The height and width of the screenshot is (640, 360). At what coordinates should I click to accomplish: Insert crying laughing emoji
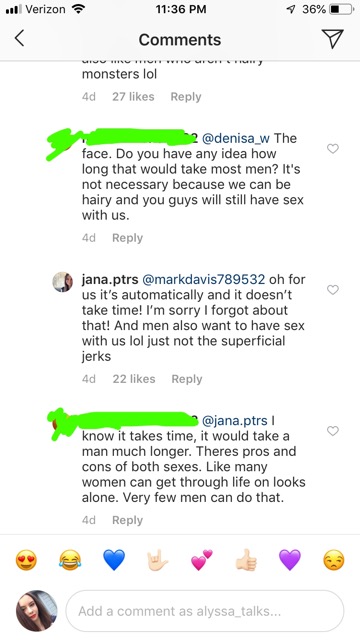coord(70,560)
